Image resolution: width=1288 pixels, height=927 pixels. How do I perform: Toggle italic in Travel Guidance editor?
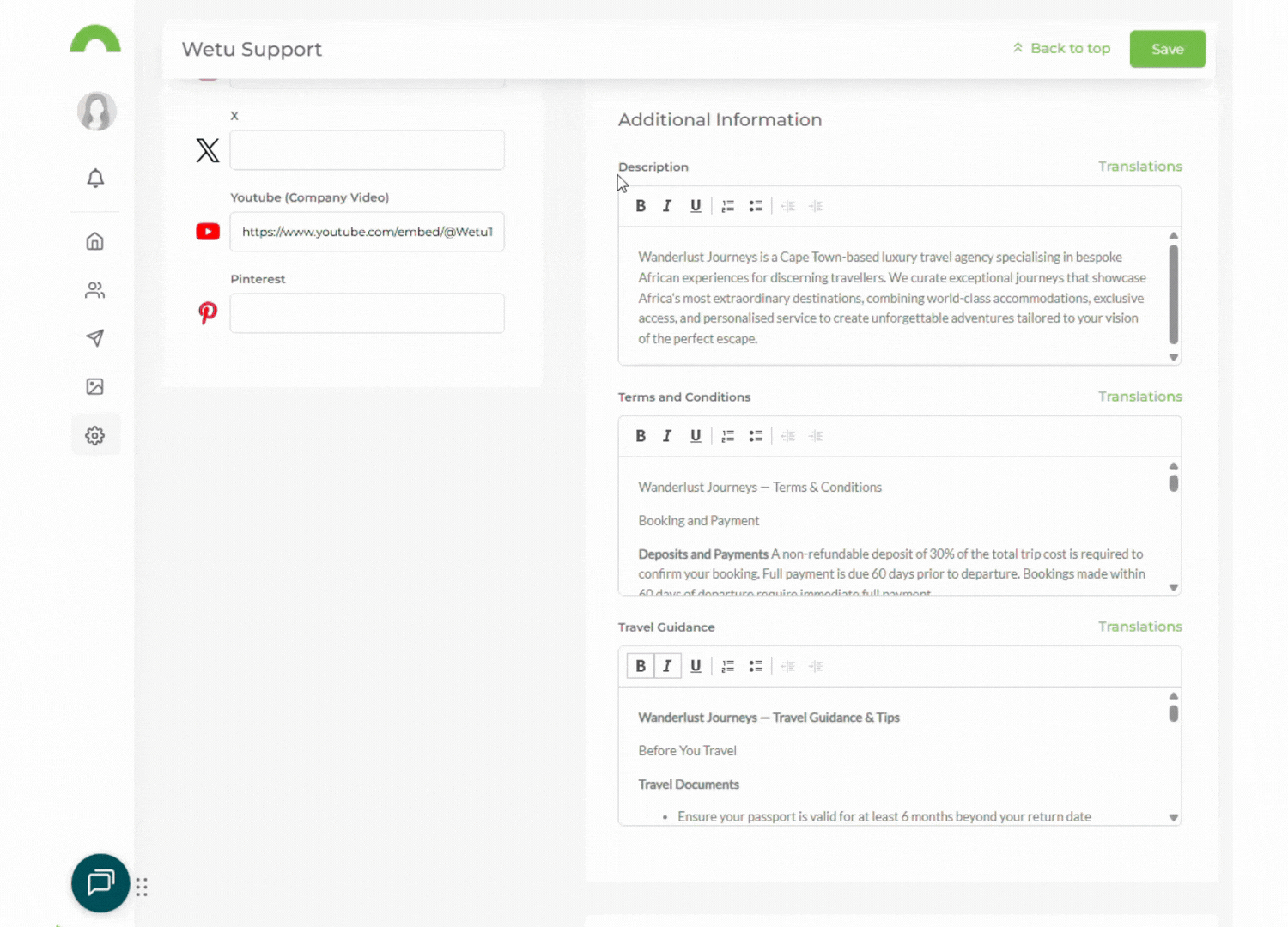(x=667, y=666)
